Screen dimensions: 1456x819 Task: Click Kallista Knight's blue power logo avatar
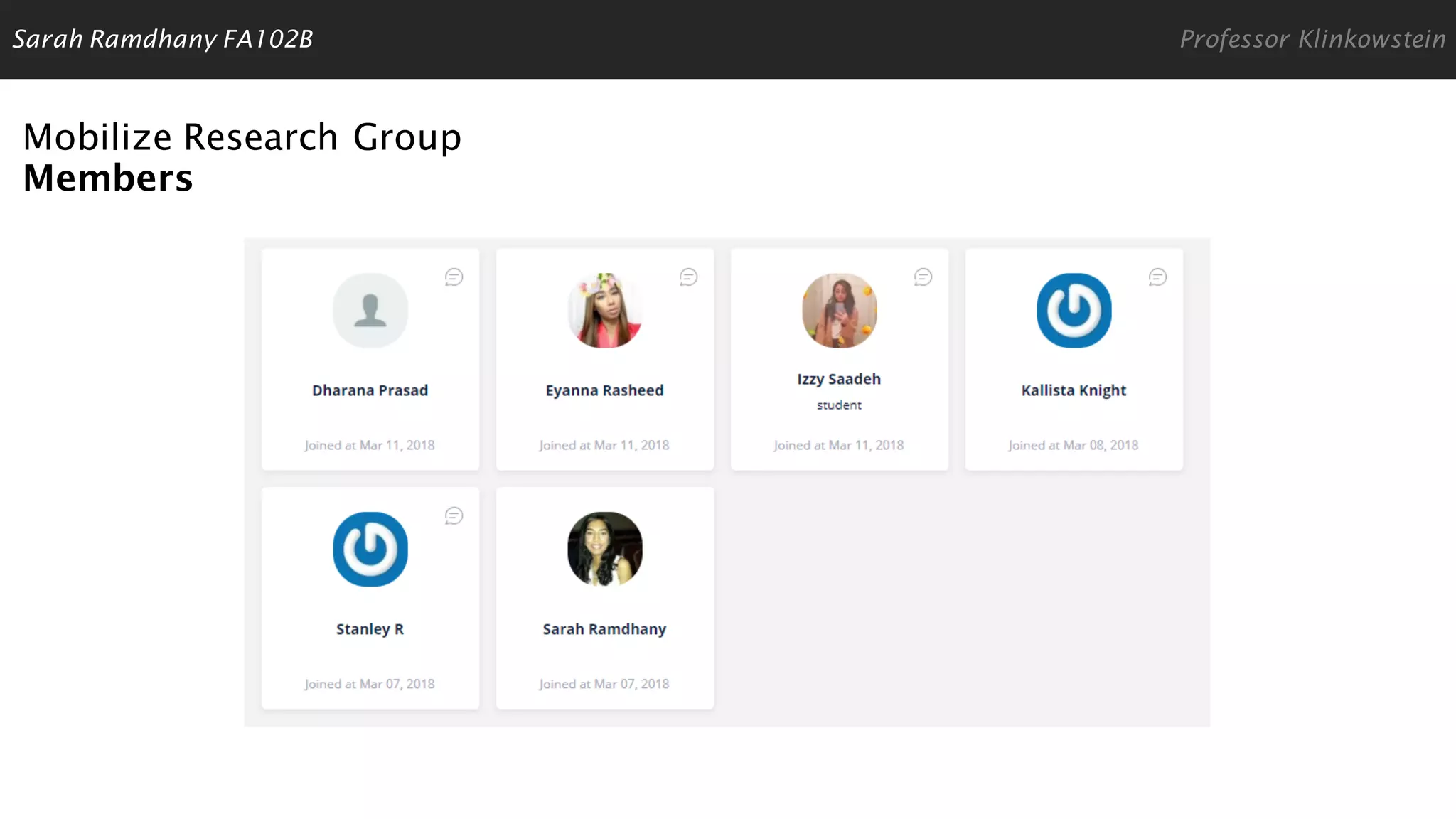click(x=1074, y=311)
